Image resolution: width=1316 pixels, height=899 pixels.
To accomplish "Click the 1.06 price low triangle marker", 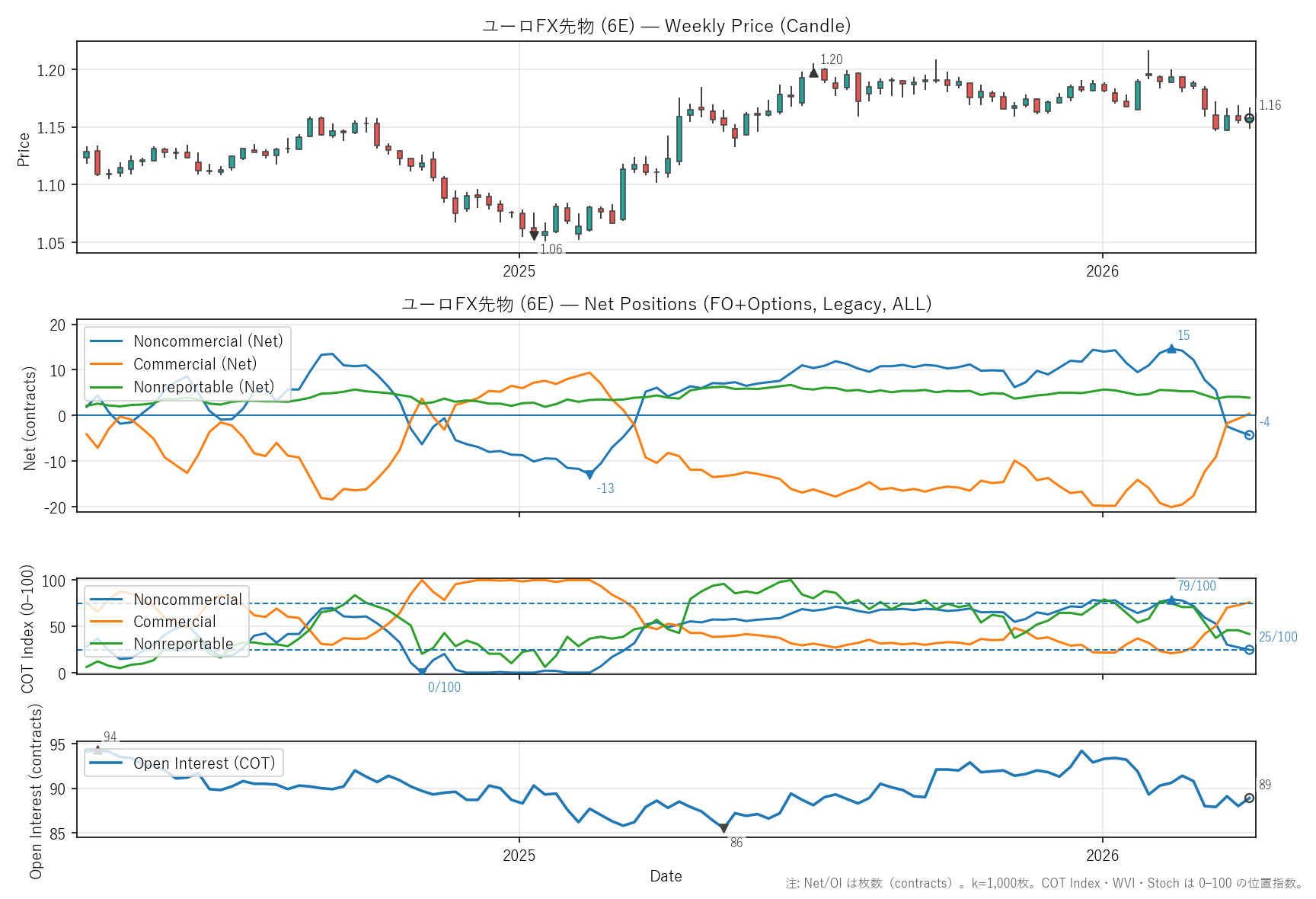I will pos(534,235).
